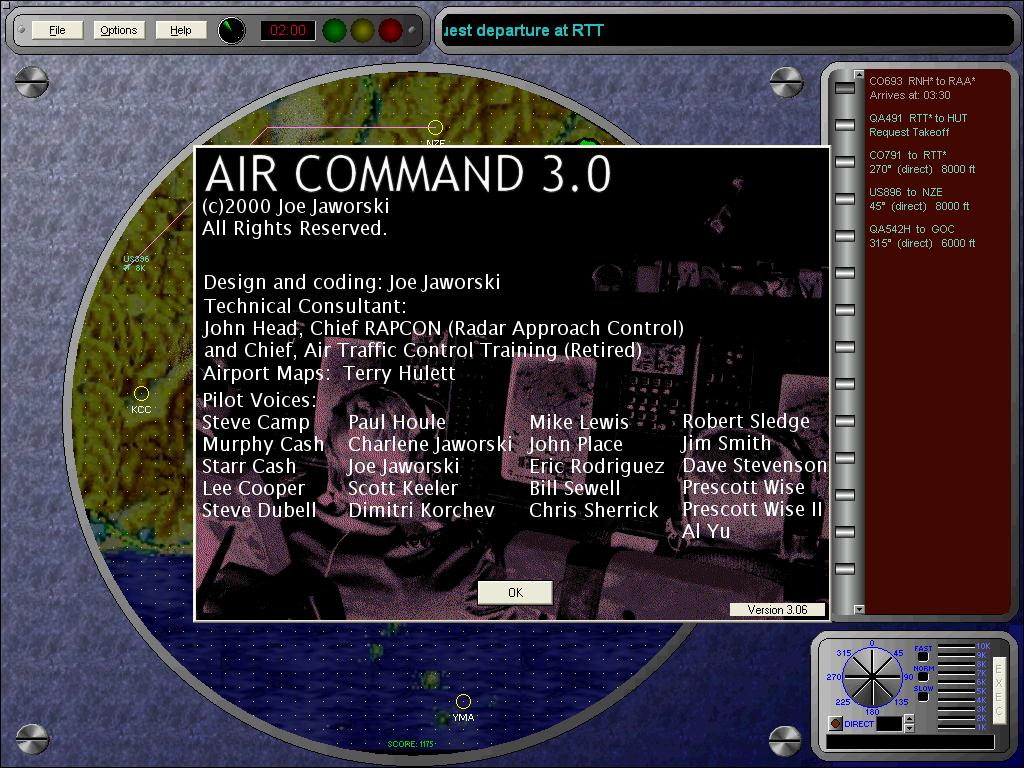Select the NORM speed option
The height and width of the screenshot is (768, 1024).
pyautogui.click(x=923, y=677)
